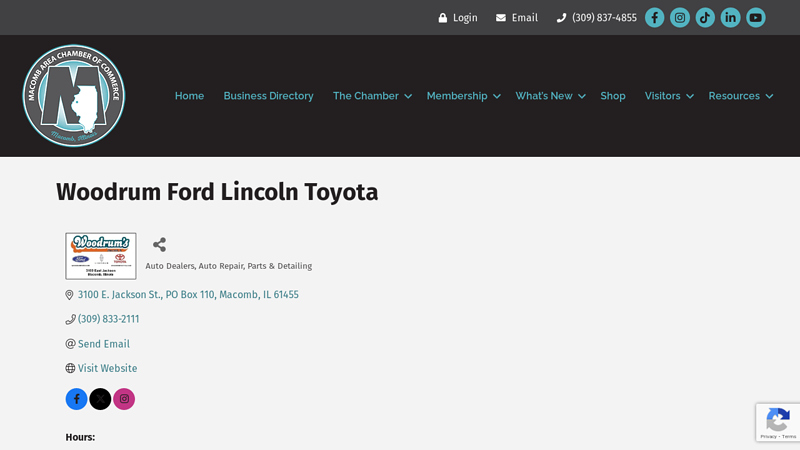Open Woodrum's pink Instagram circle icon
This screenshot has height=450, width=800.
coord(124,399)
